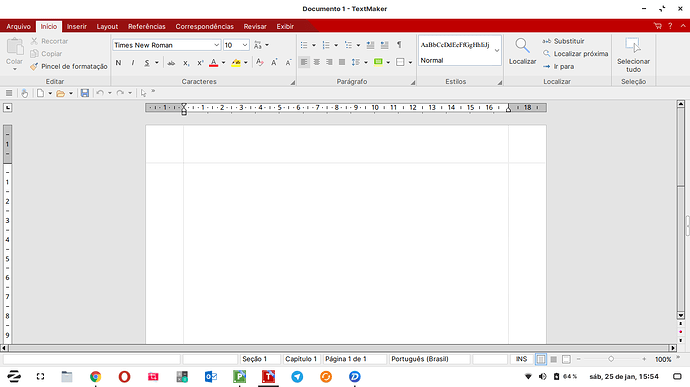Click Pincel de formatação
Viewport: 690px width, 387px height.
(x=69, y=66)
